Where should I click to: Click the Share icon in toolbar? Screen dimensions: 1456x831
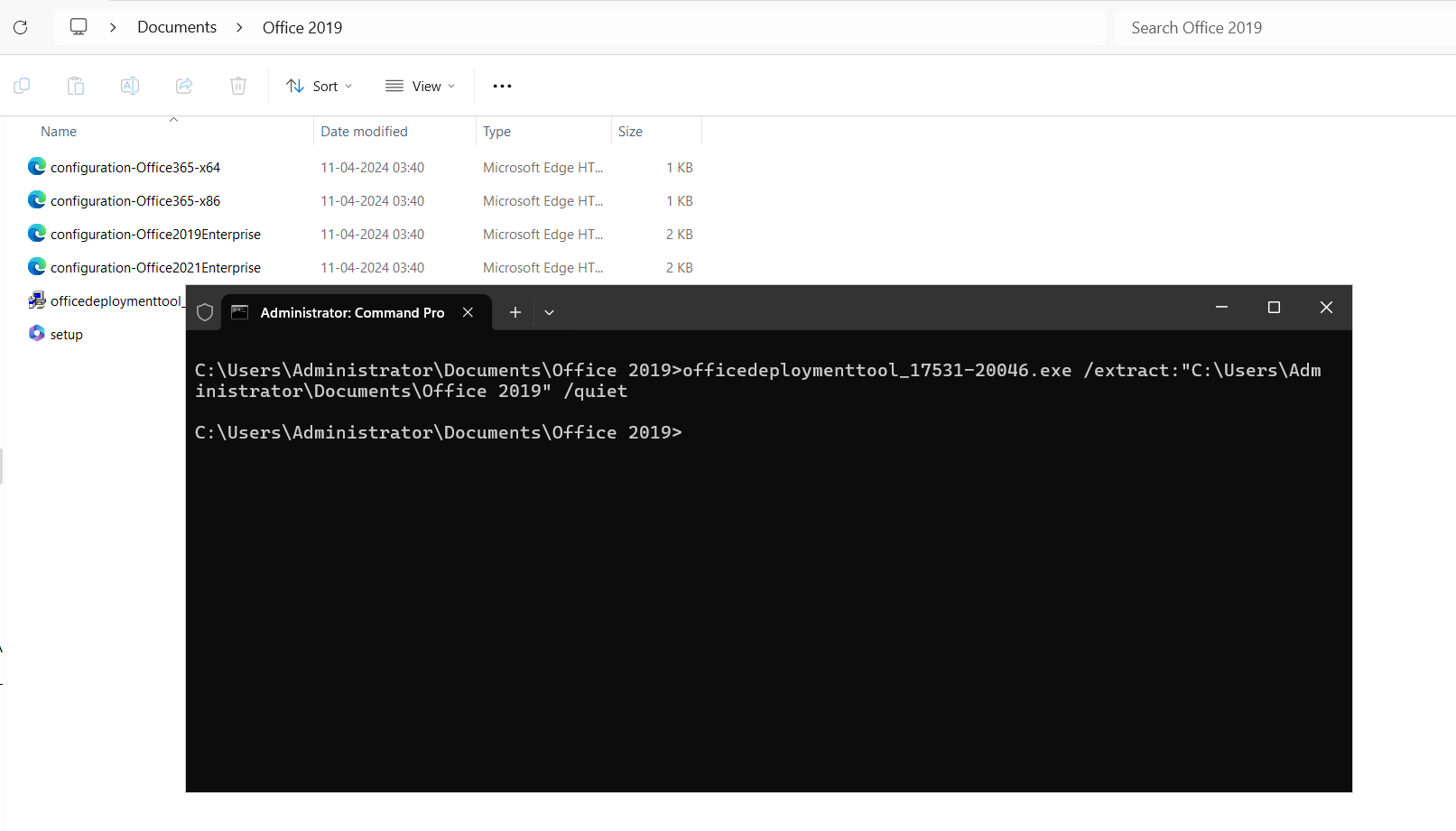tap(184, 86)
